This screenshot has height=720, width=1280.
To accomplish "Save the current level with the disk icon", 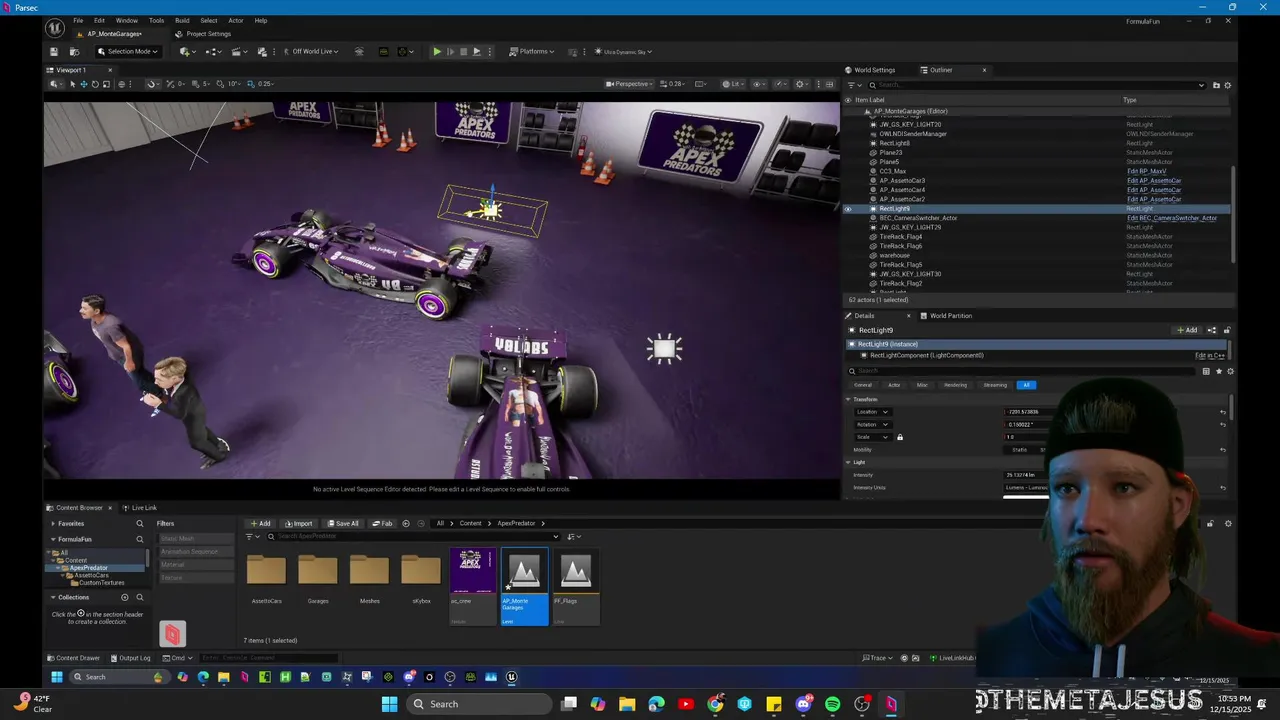I will click(54, 51).
